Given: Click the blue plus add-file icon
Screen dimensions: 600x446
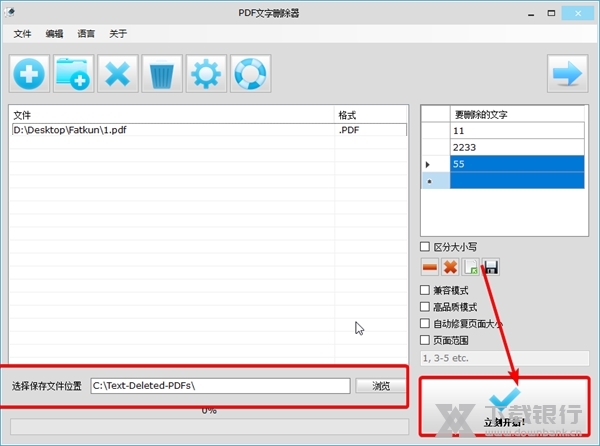Looking at the screenshot, I should pos(29,73).
